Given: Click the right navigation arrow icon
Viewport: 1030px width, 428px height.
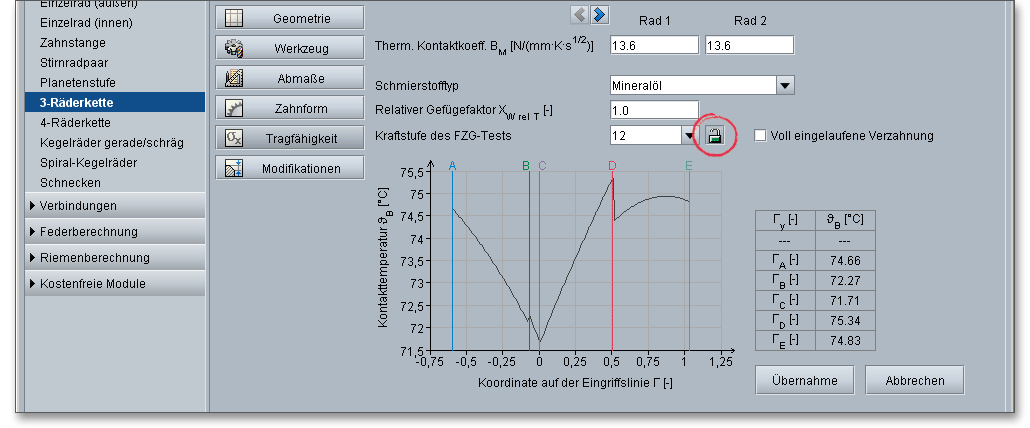Looking at the screenshot, I should coord(599,14).
